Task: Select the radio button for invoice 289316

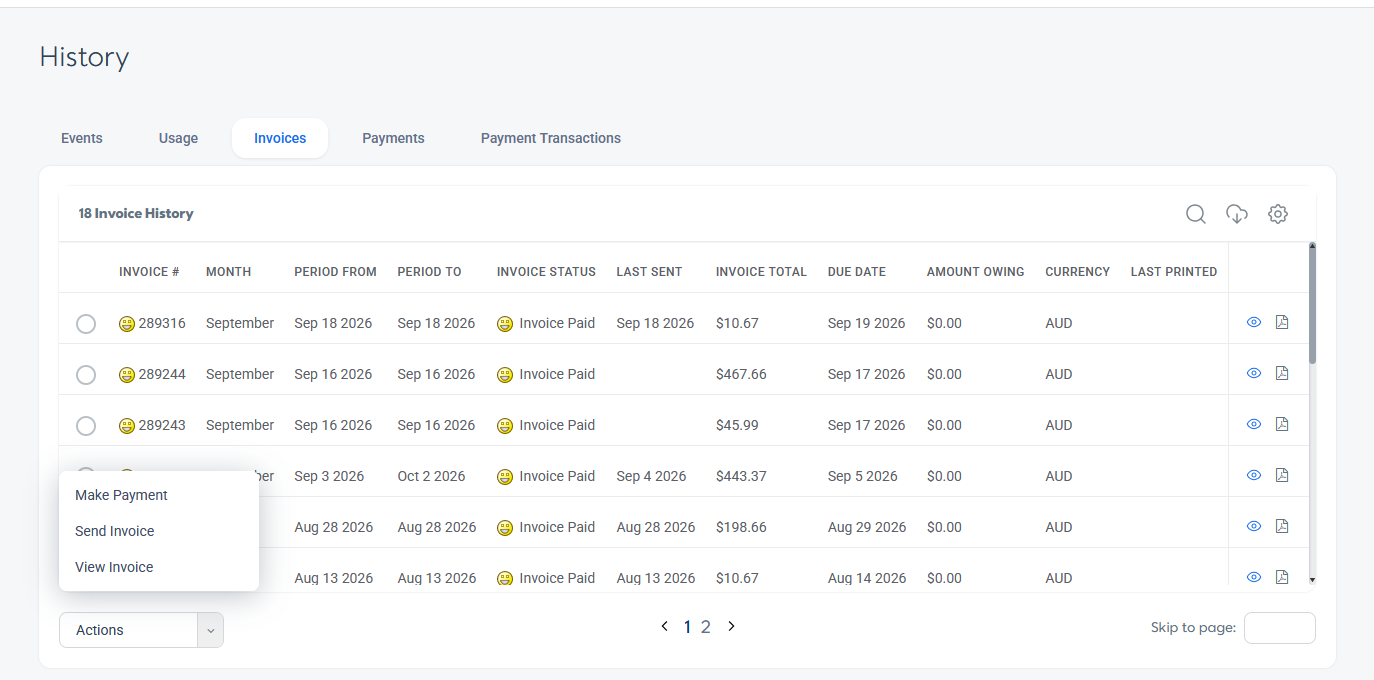Action: [86, 324]
